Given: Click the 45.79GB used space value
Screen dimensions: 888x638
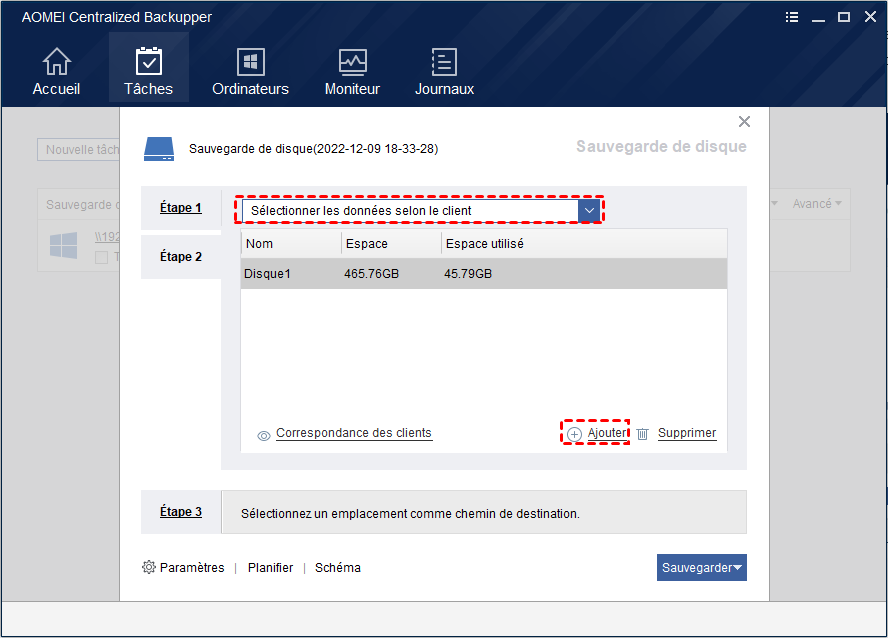Looking at the screenshot, I should click(468, 274).
